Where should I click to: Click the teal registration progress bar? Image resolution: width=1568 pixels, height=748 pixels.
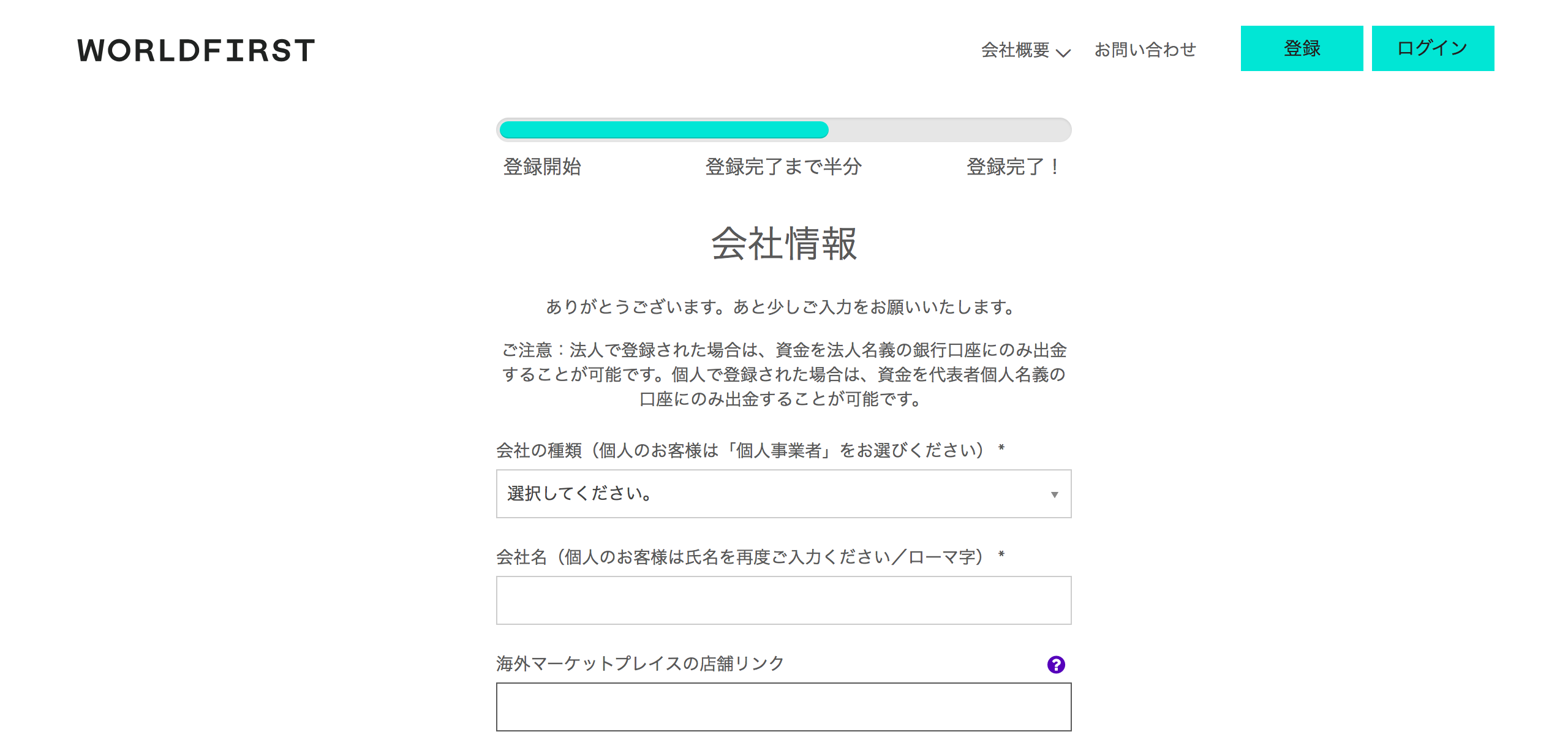pos(664,130)
